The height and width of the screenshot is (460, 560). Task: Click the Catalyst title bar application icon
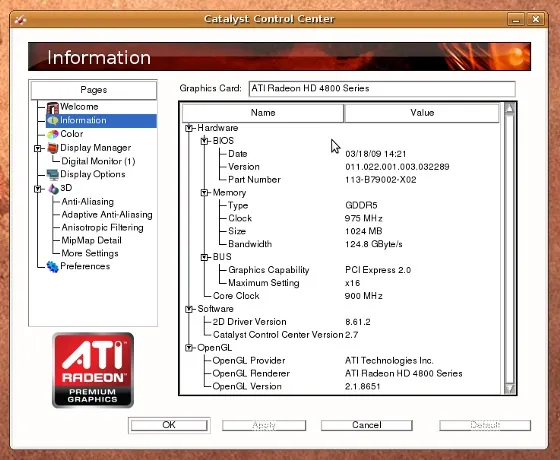[x=20, y=20]
